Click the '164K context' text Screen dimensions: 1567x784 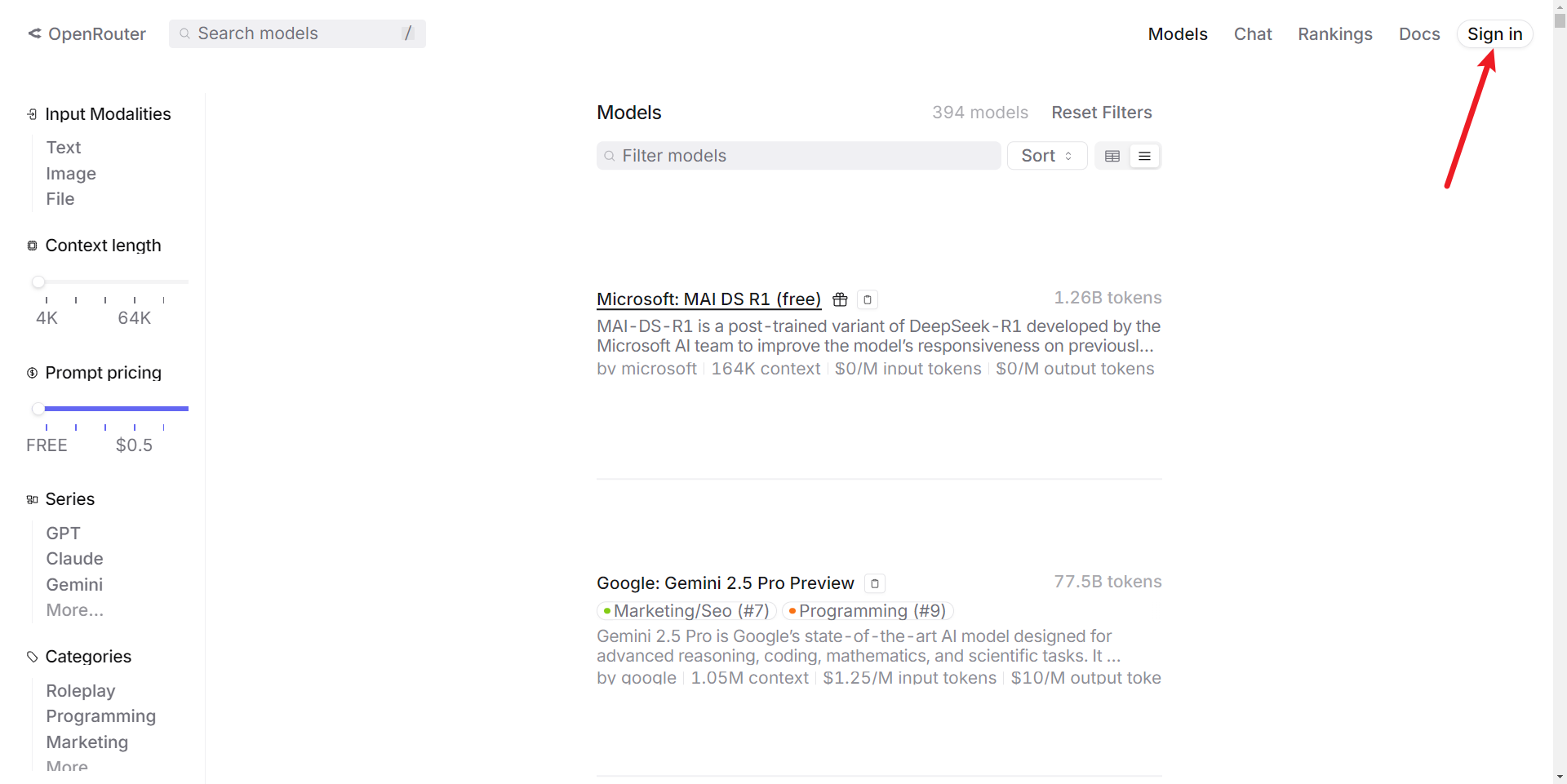[766, 369]
